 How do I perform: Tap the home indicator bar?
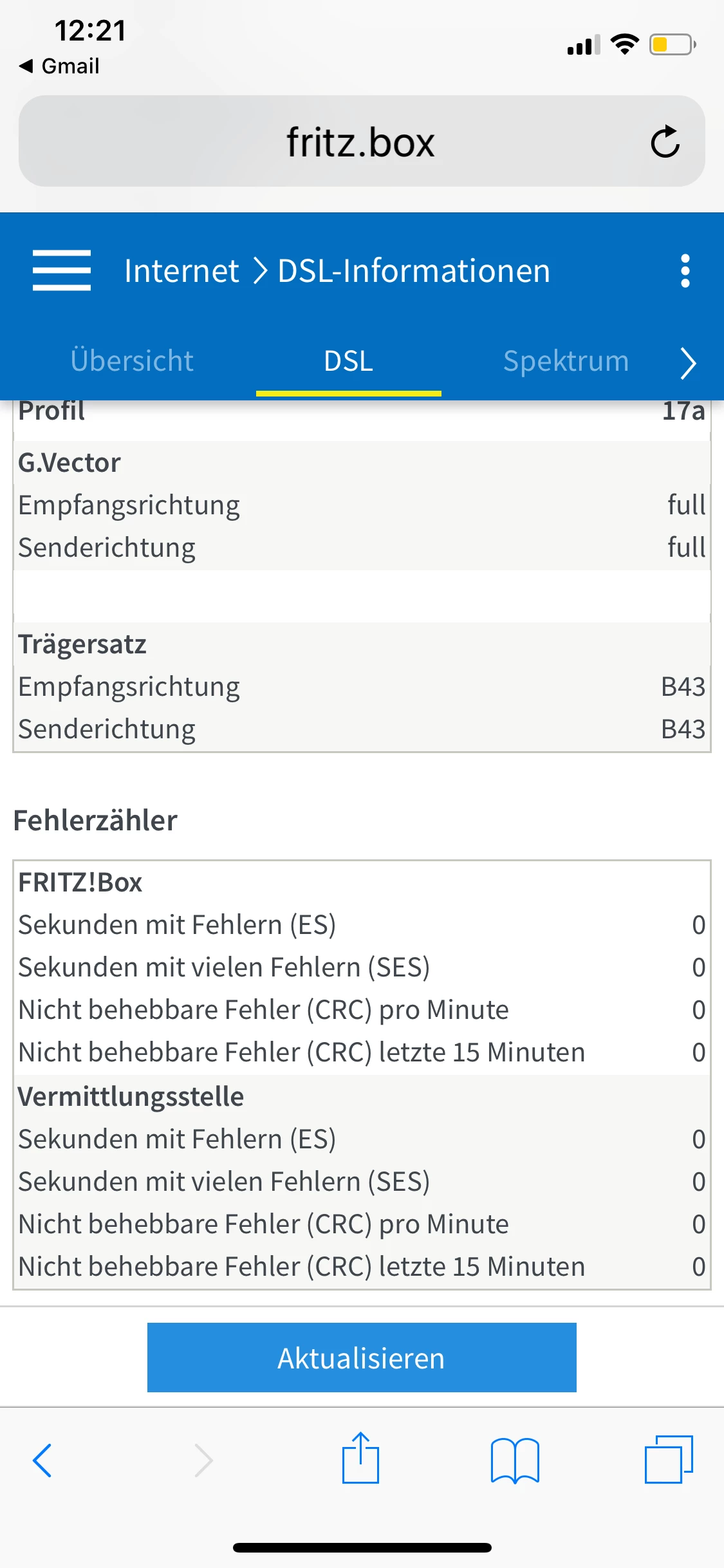(362, 1547)
